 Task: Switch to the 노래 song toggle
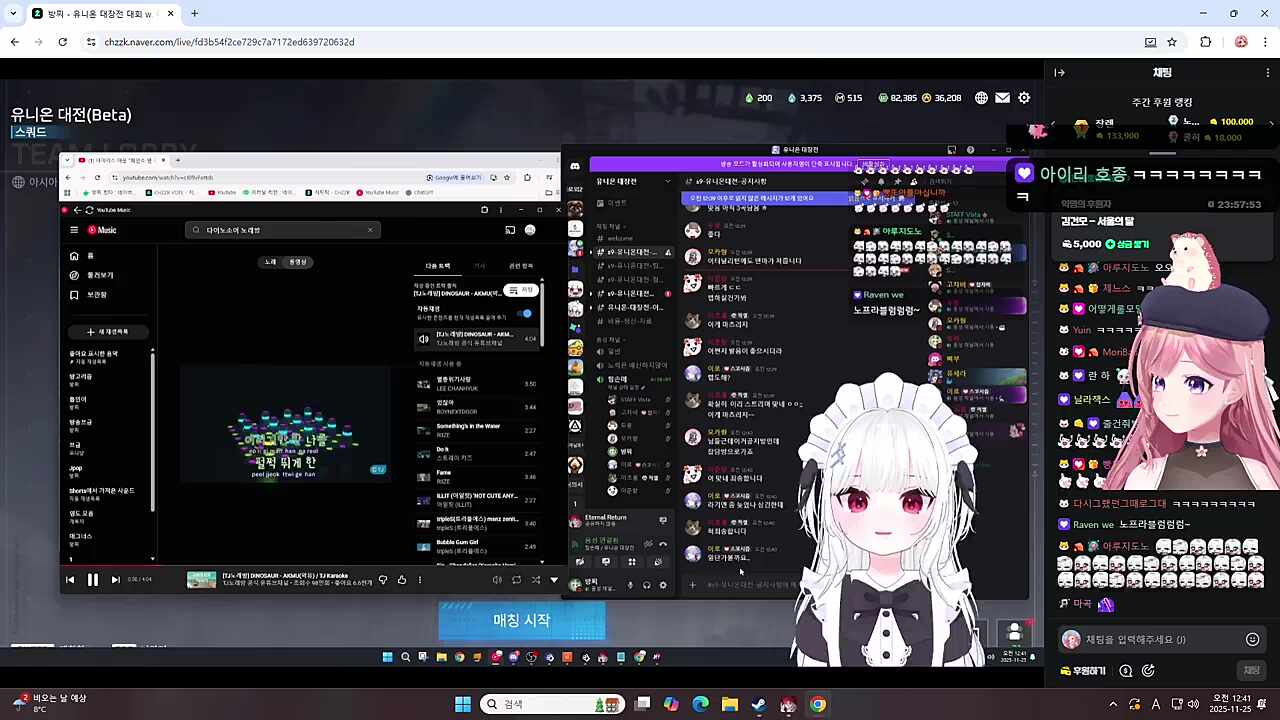(x=270, y=262)
